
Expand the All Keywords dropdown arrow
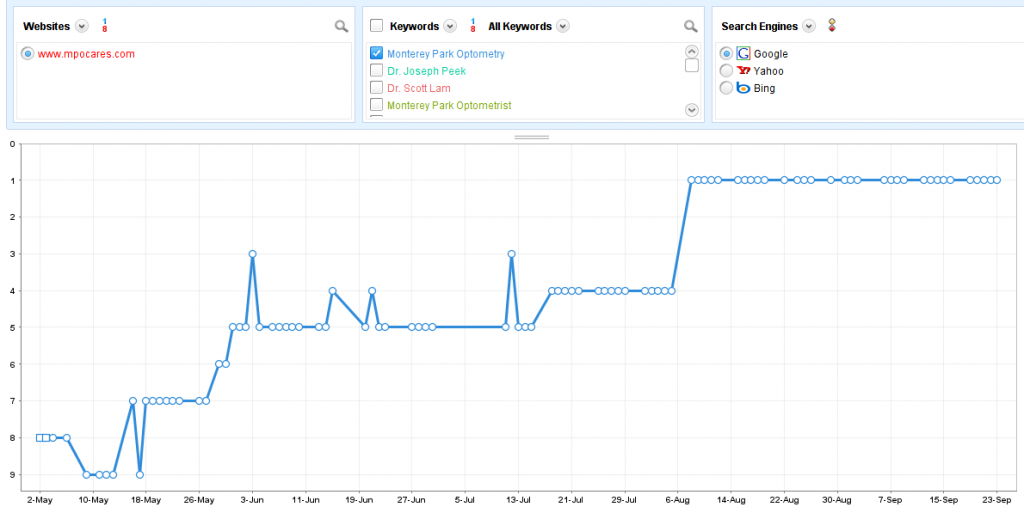point(562,26)
